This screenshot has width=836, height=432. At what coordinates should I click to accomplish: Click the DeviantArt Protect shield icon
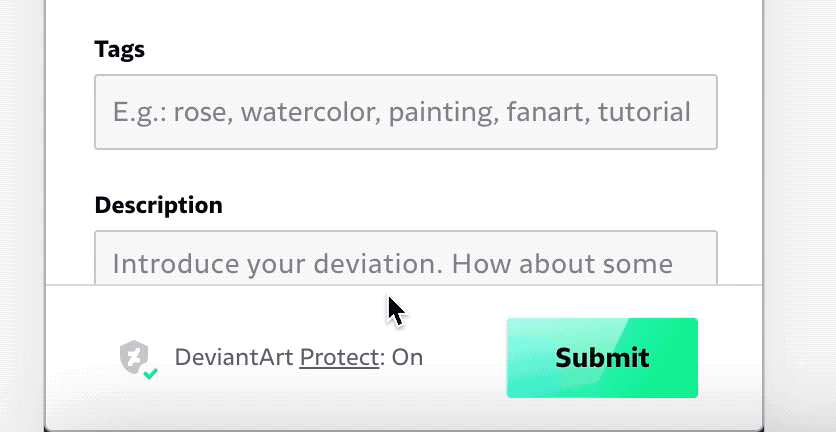click(134, 357)
